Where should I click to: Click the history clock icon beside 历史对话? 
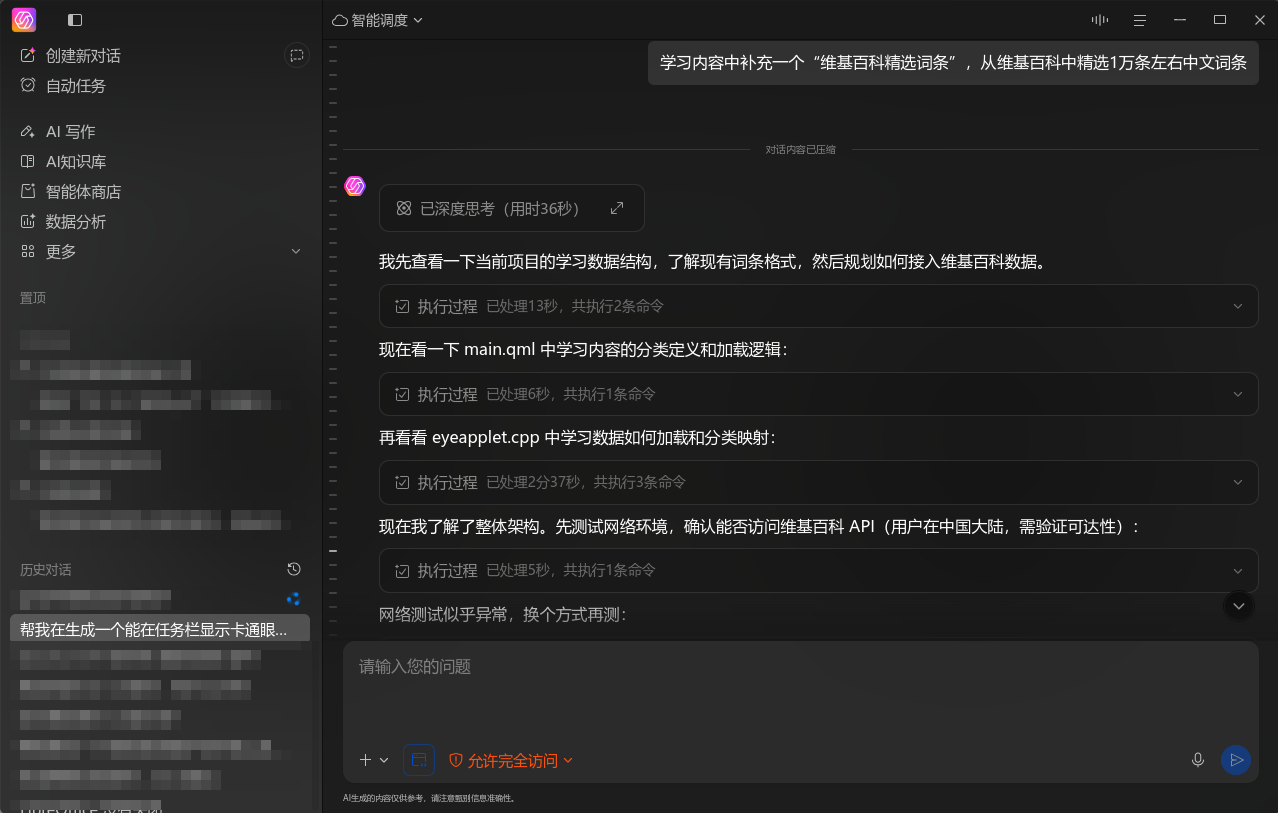click(294, 569)
